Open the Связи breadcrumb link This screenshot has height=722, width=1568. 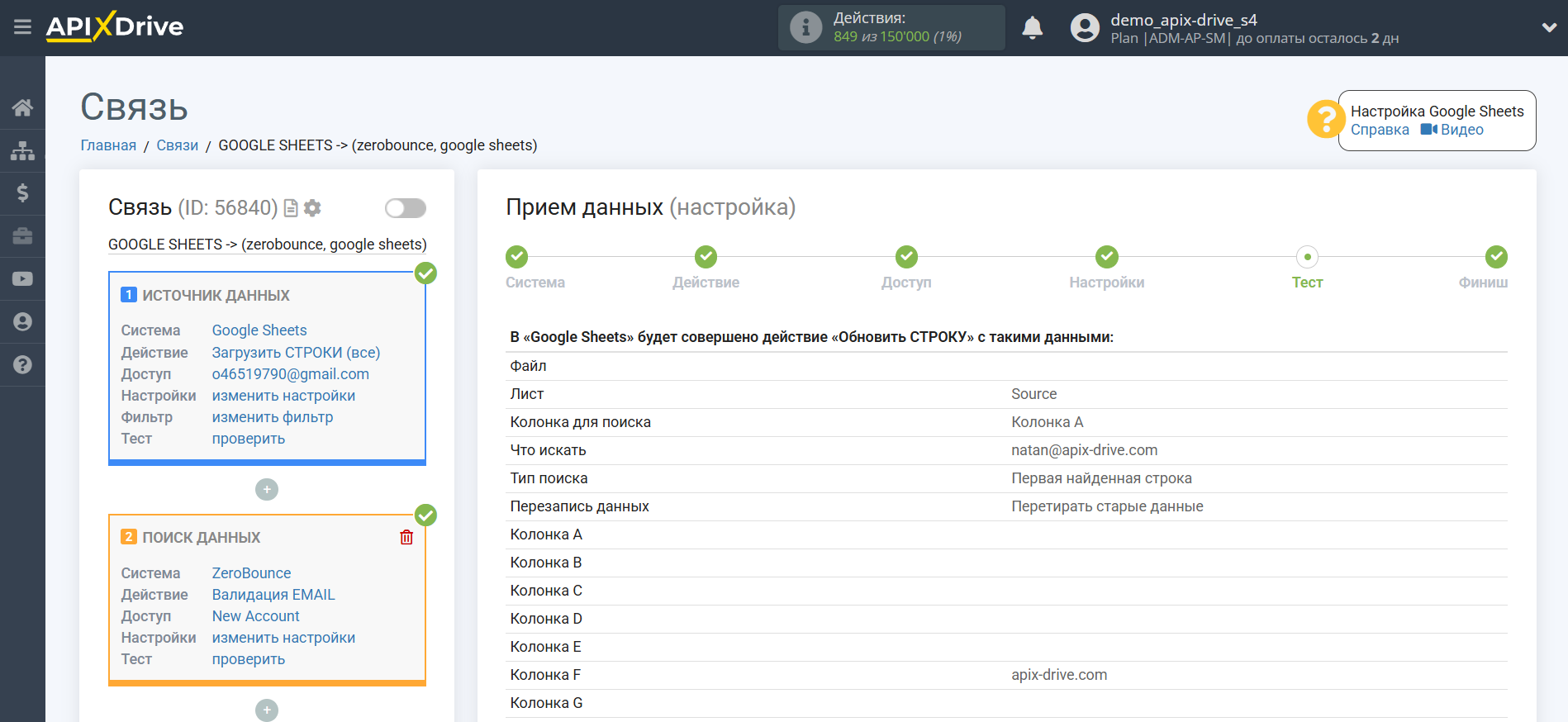(x=177, y=145)
